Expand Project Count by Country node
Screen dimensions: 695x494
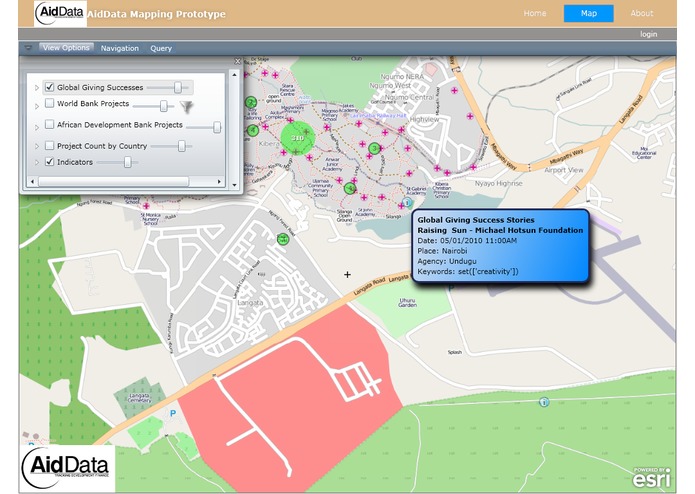(x=37, y=146)
